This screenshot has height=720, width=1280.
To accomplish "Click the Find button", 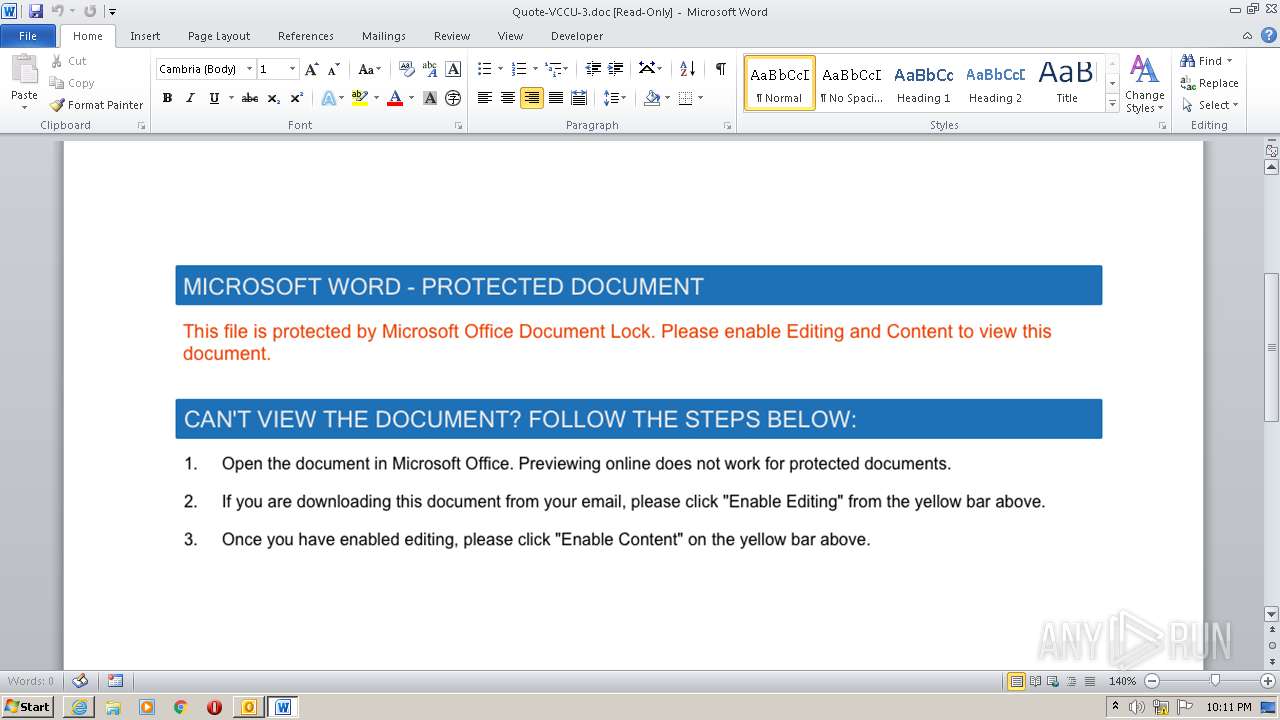I will [1207, 61].
